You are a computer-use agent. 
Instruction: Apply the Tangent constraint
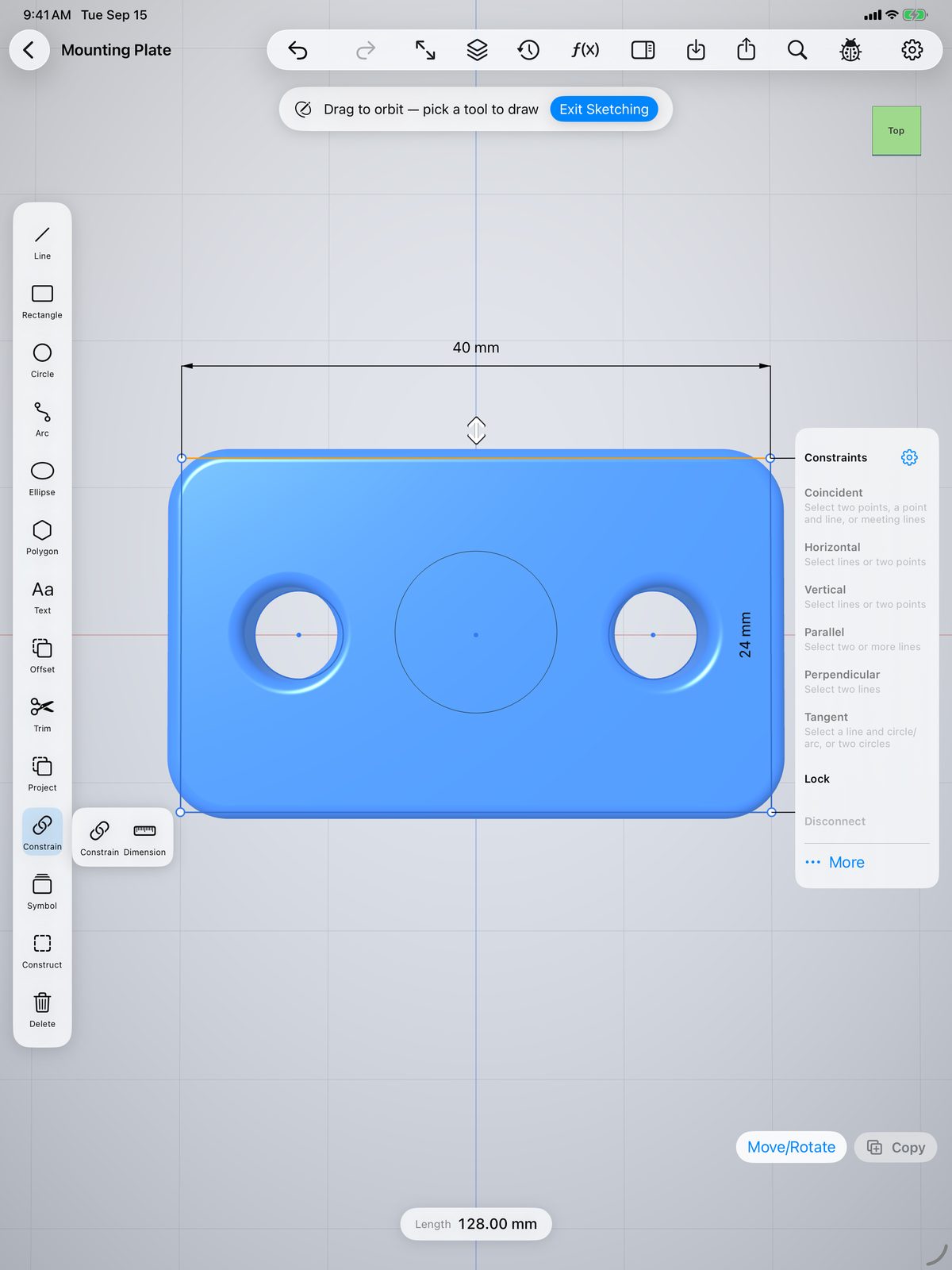[x=866, y=729]
